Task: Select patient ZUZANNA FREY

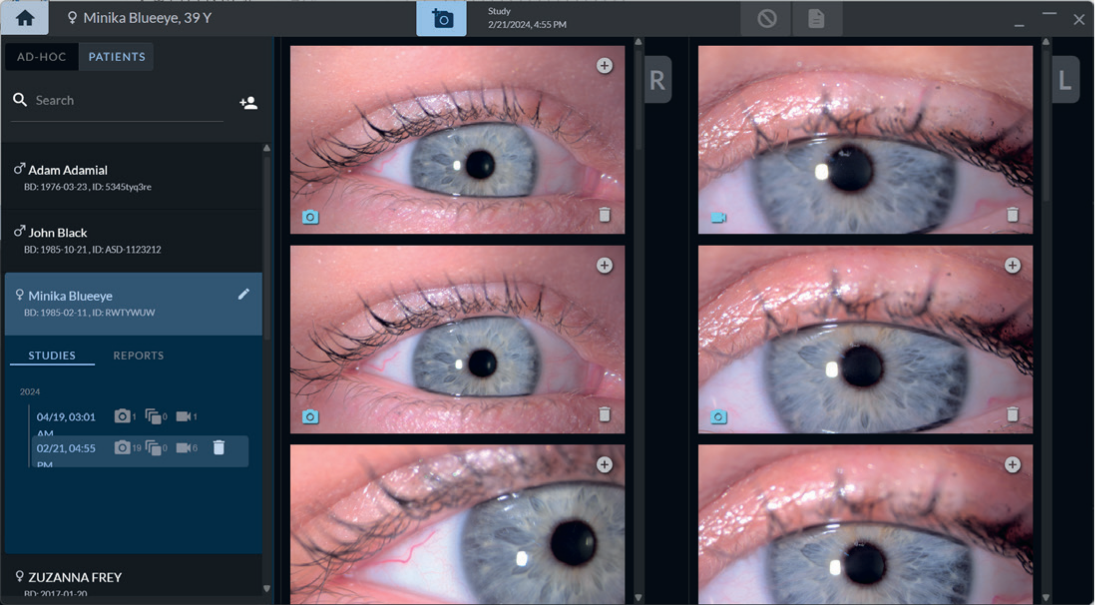Action: (133, 579)
